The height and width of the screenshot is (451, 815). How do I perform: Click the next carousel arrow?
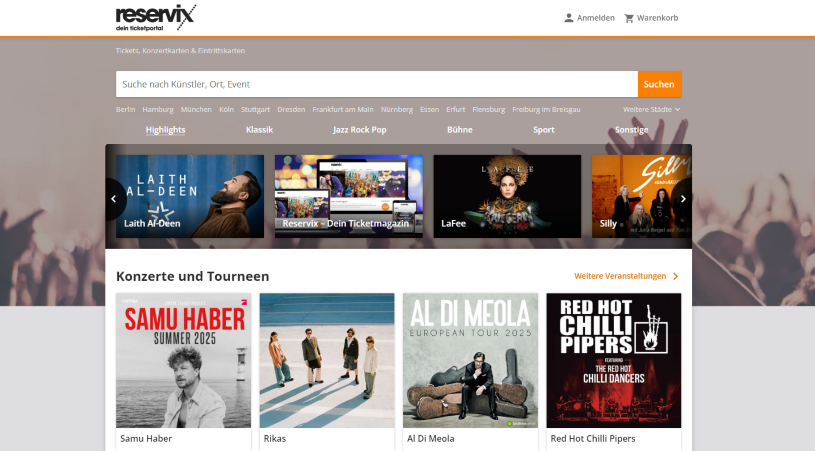click(683, 198)
